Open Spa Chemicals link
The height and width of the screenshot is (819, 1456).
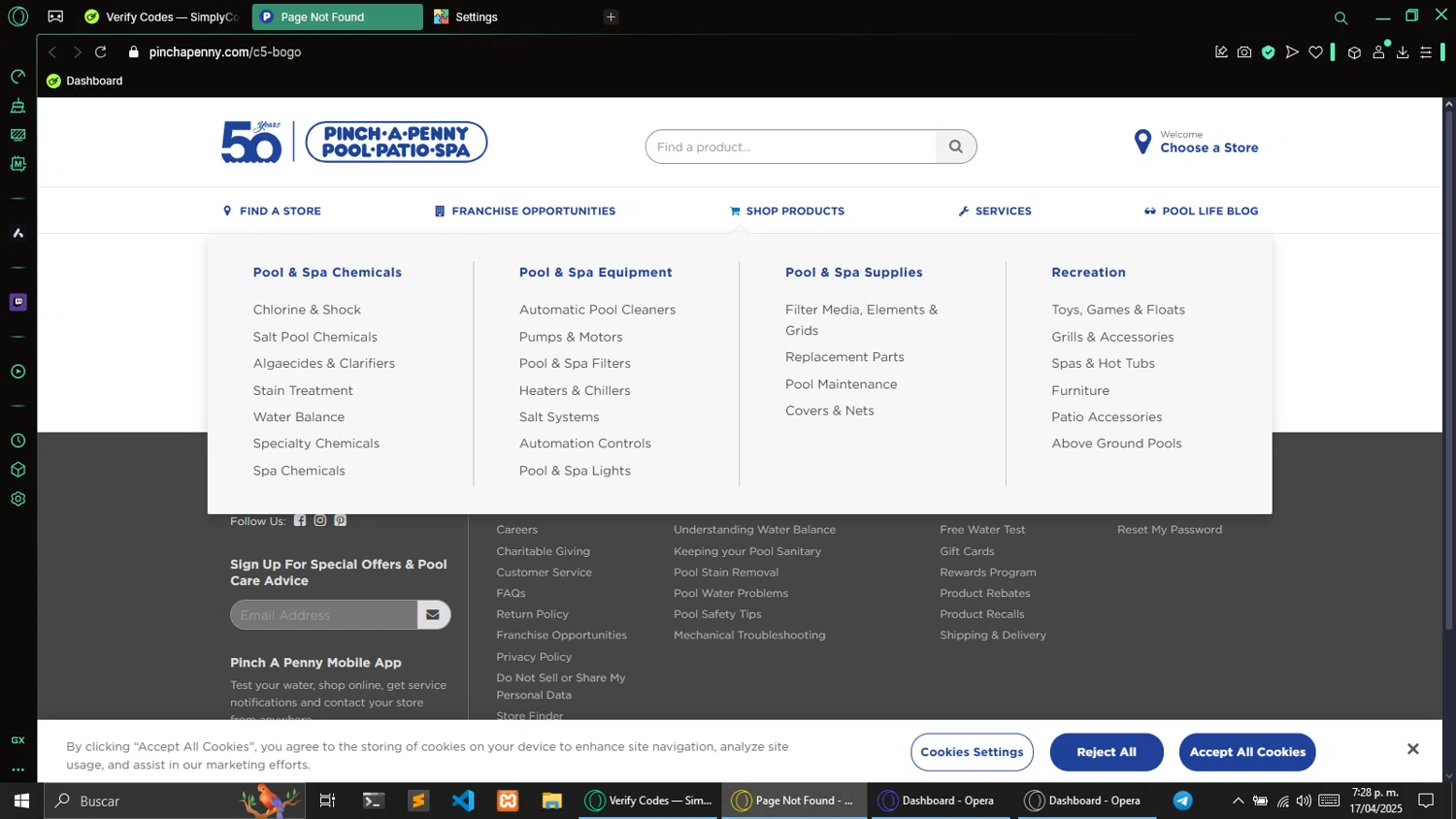(299, 471)
